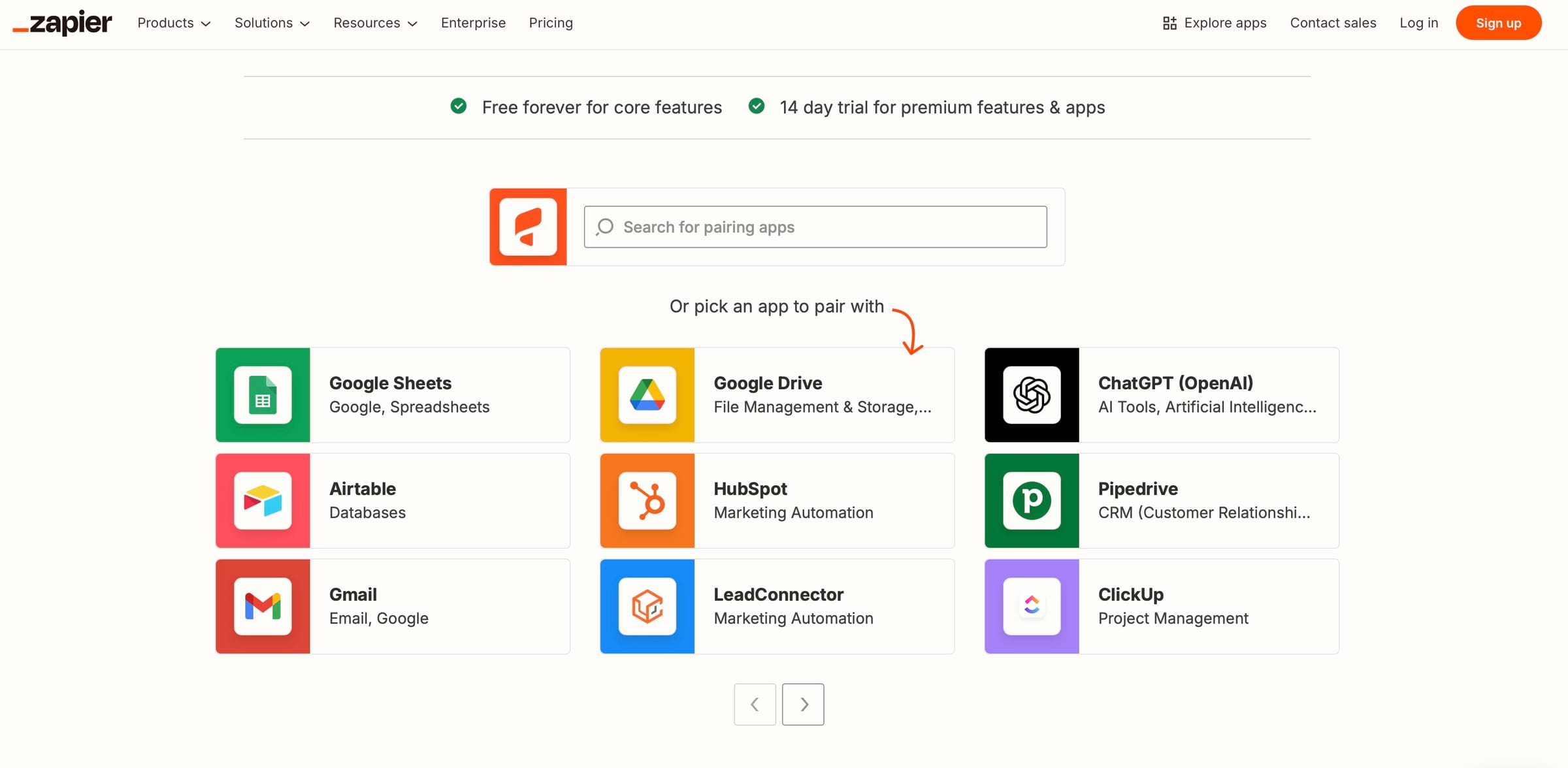The height and width of the screenshot is (768, 1568).
Task: Expand the Solutions dropdown
Action: point(272,23)
